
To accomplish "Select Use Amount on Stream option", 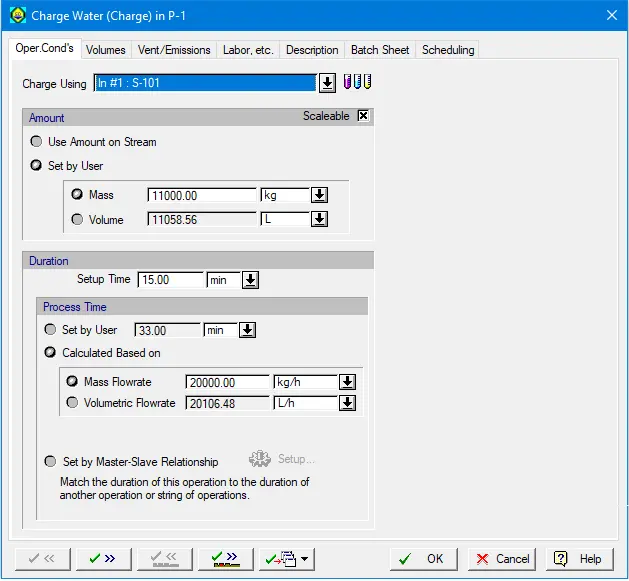I will (37, 142).
